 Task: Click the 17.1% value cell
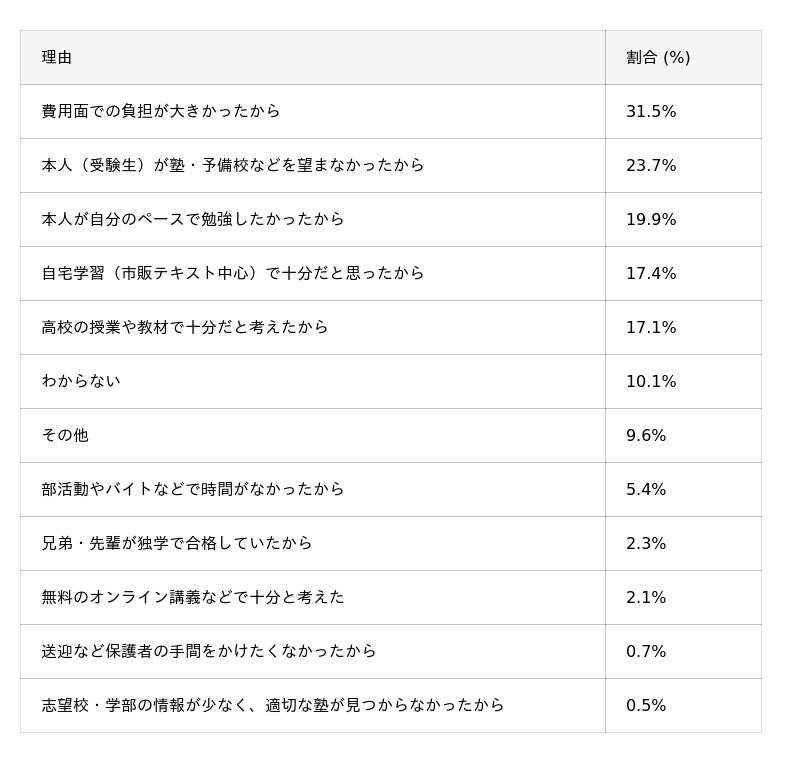tap(651, 328)
